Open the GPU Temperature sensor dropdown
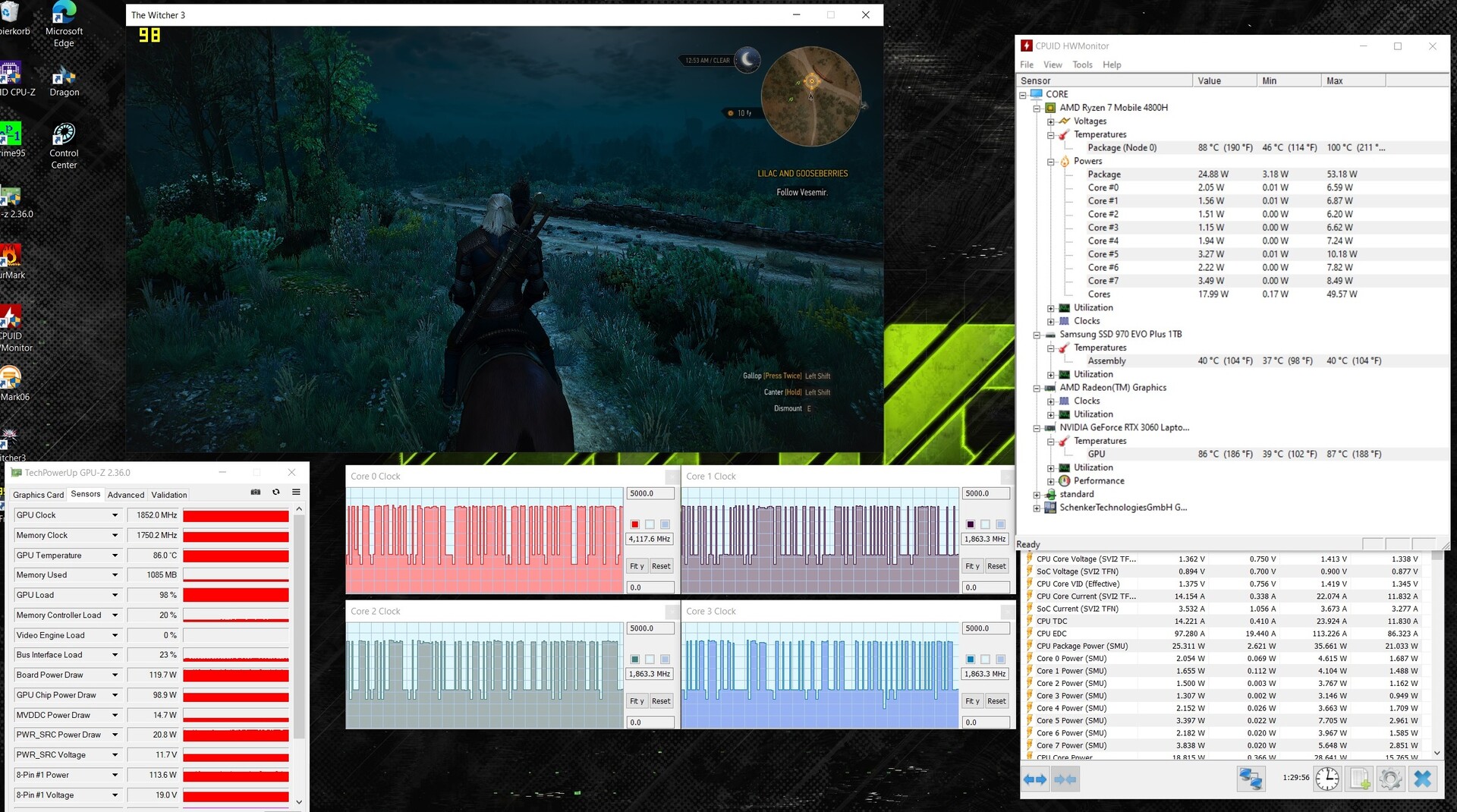1457x812 pixels. [115, 555]
